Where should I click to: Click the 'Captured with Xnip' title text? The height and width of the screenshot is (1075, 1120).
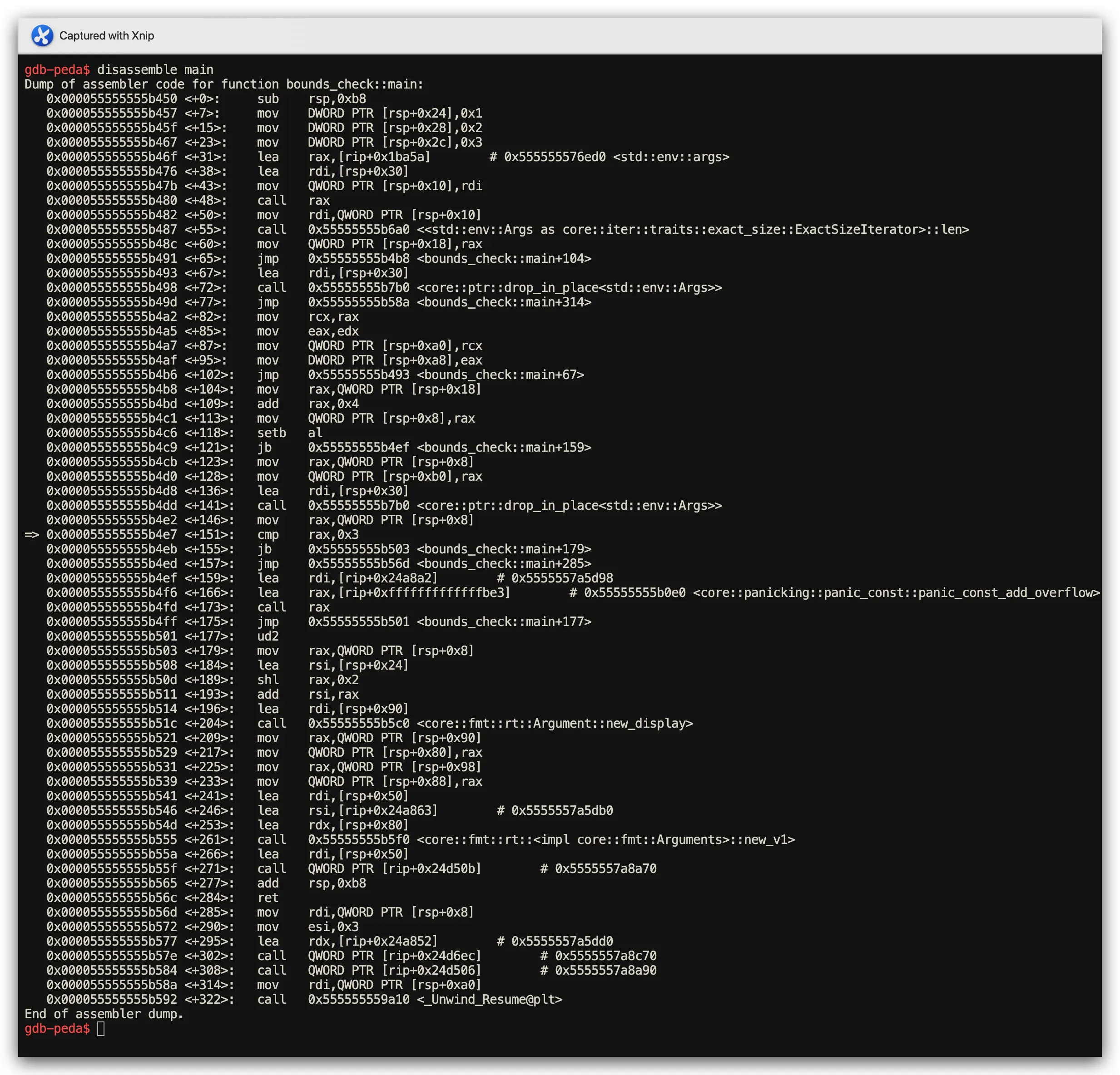point(107,35)
